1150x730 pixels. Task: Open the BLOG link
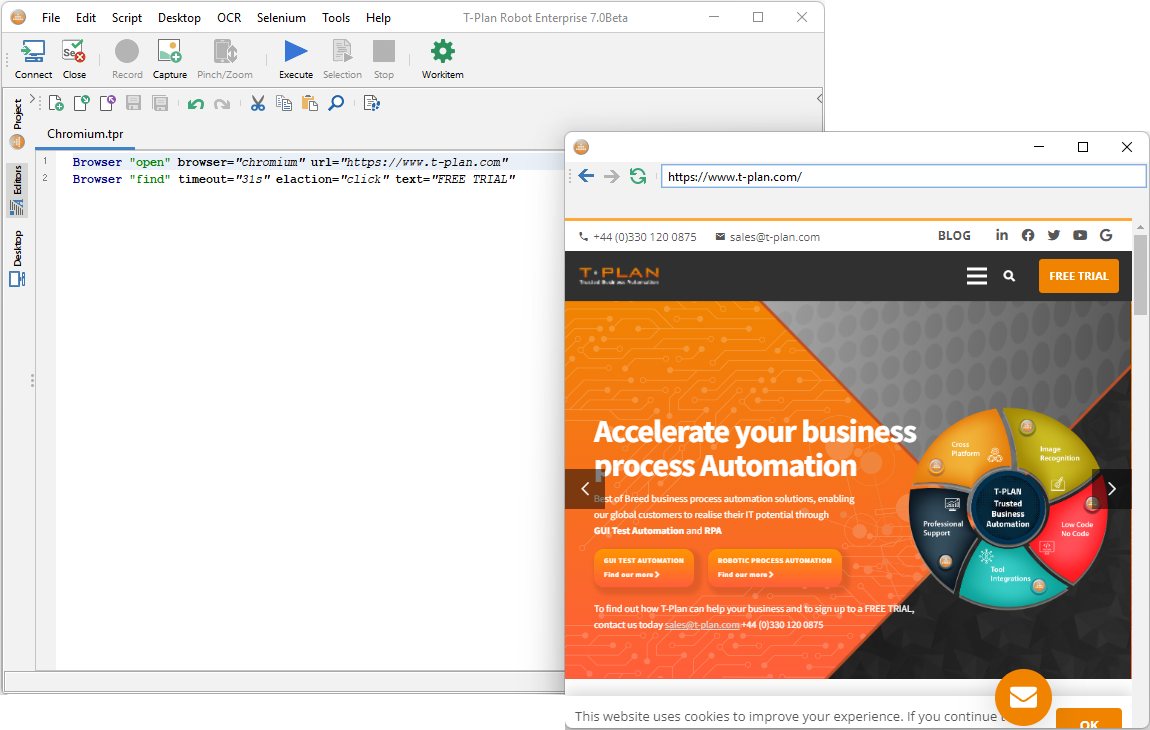[954, 236]
